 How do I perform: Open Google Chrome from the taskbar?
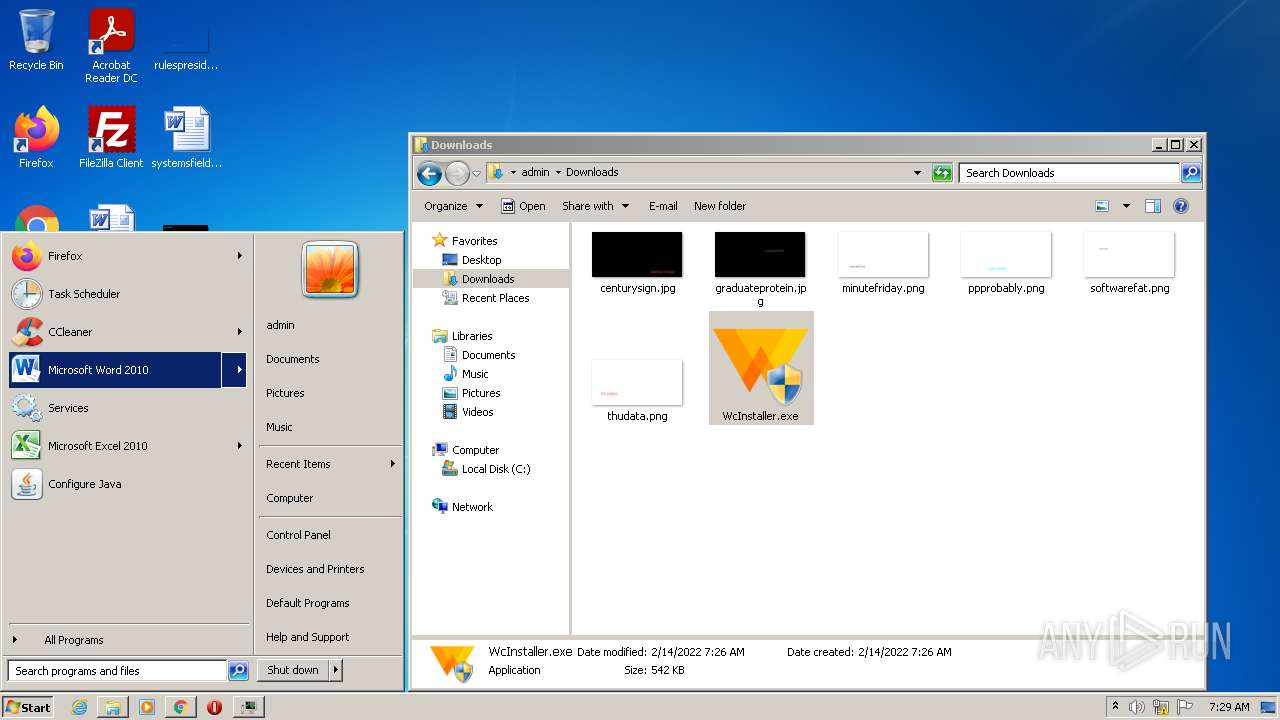click(x=180, y=707)
